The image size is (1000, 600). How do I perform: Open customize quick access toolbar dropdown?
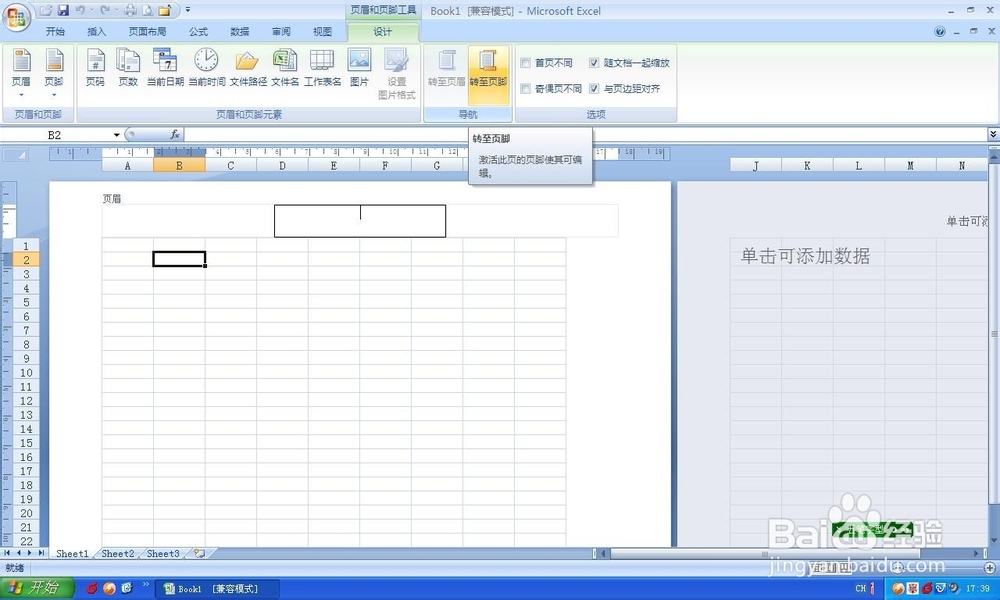tap(188, 10)
